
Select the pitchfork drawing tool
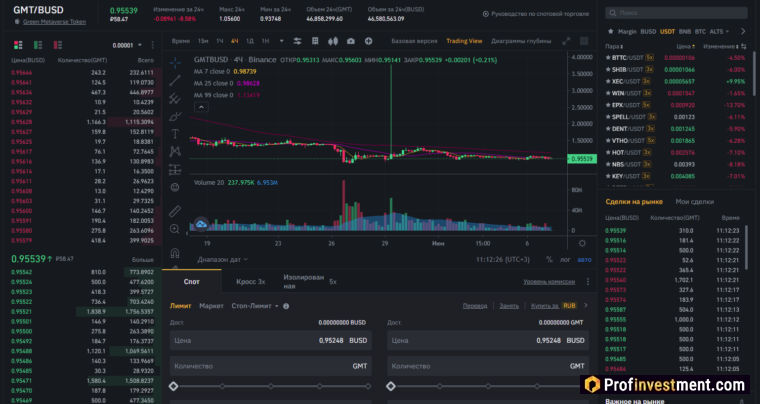pos(175,98)
